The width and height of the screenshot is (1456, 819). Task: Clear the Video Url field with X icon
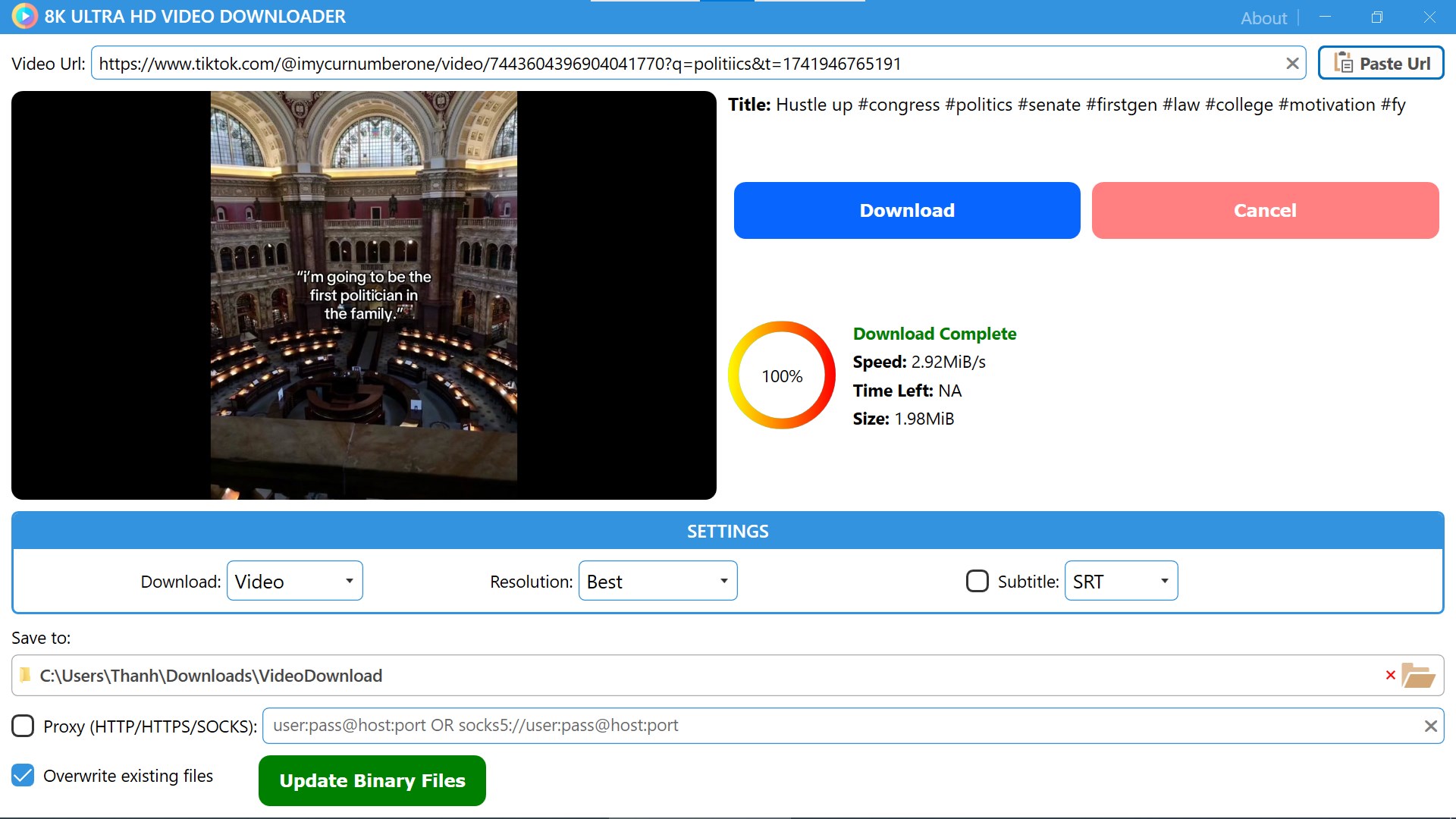[x=1293, y=64]
